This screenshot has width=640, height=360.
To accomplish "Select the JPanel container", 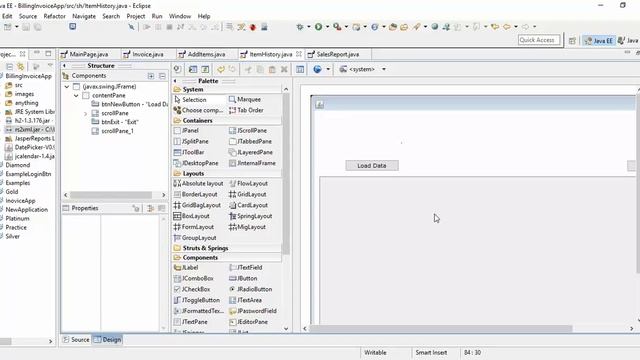I will point(186,131).
